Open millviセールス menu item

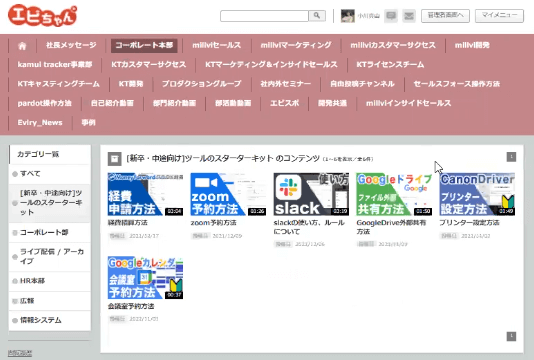[216, 45]
